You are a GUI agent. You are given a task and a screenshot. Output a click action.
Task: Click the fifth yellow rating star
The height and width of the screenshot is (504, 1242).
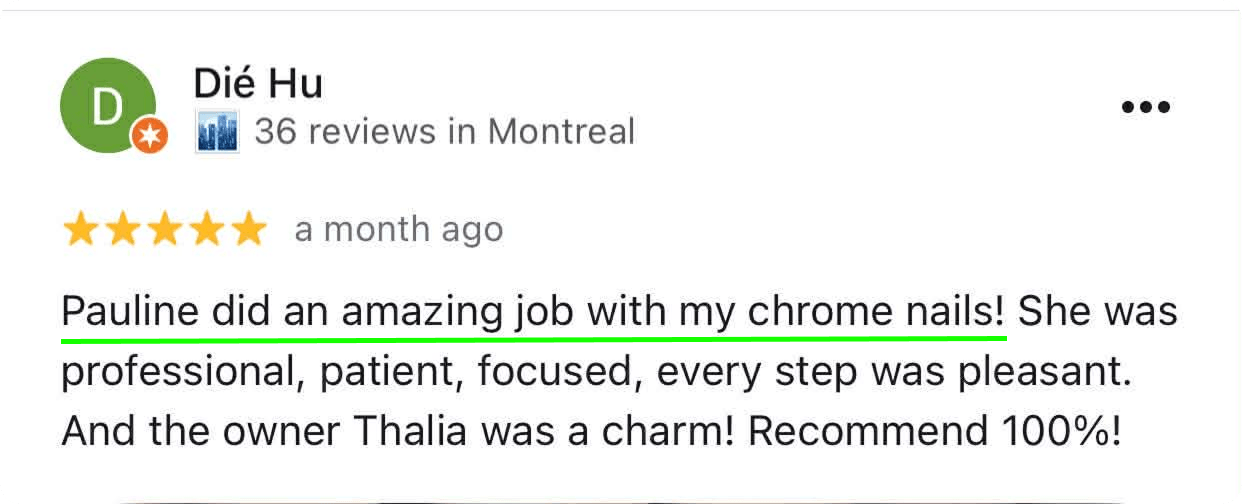coord(247,230)
